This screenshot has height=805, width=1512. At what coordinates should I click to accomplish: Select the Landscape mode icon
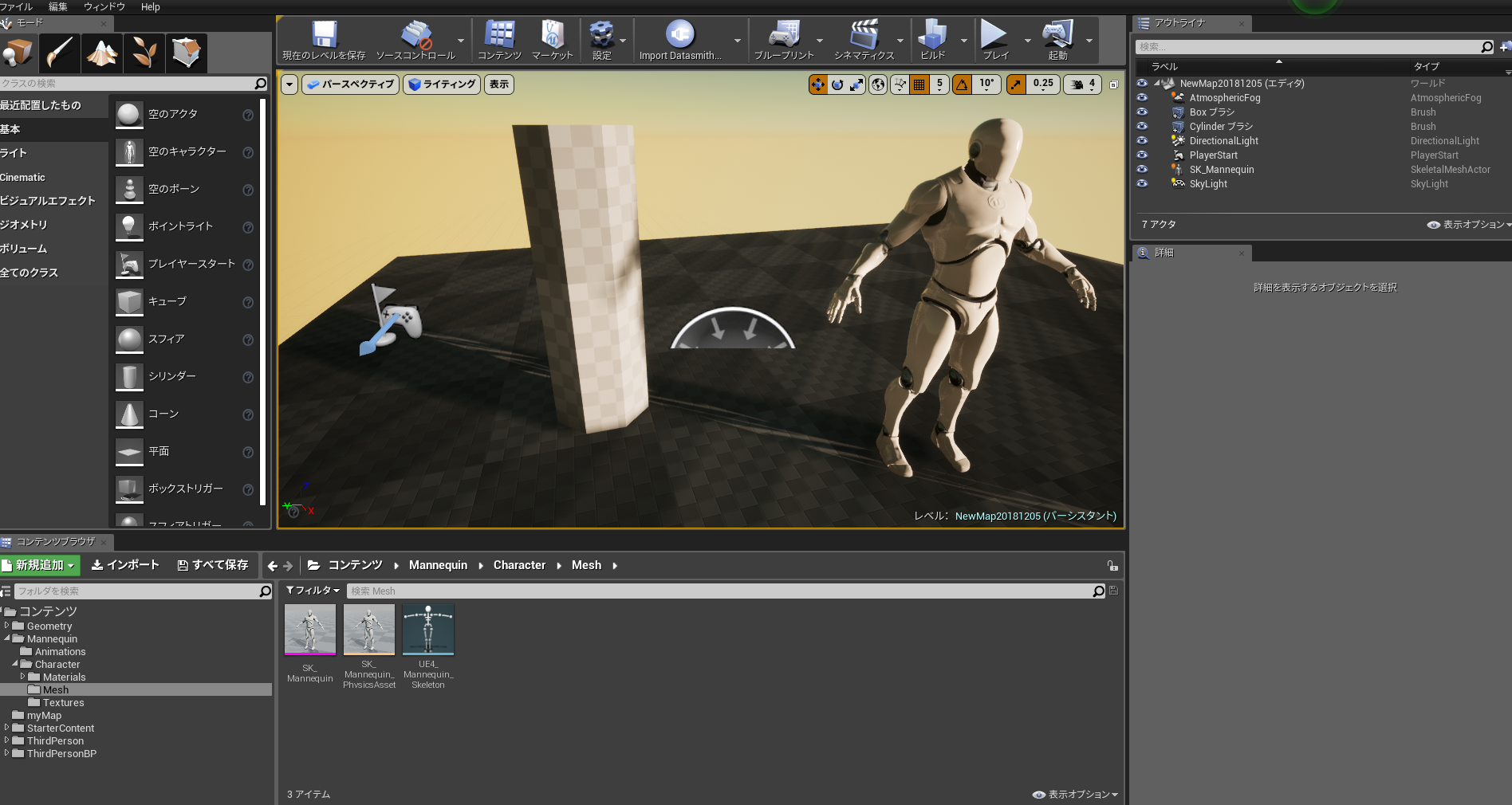tap(102, 53)
